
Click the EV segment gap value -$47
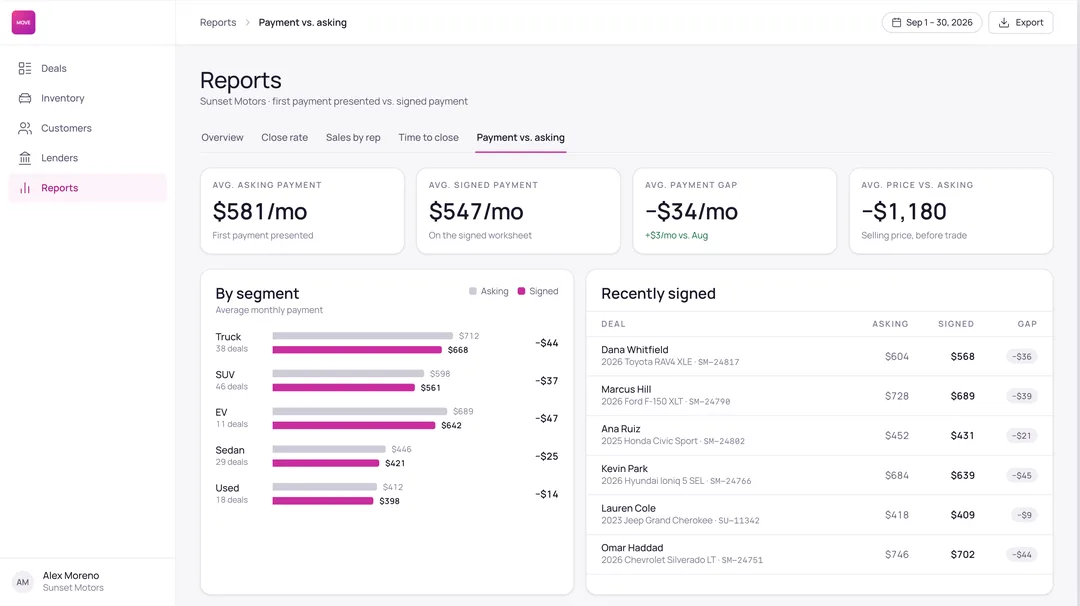(547, 419)
